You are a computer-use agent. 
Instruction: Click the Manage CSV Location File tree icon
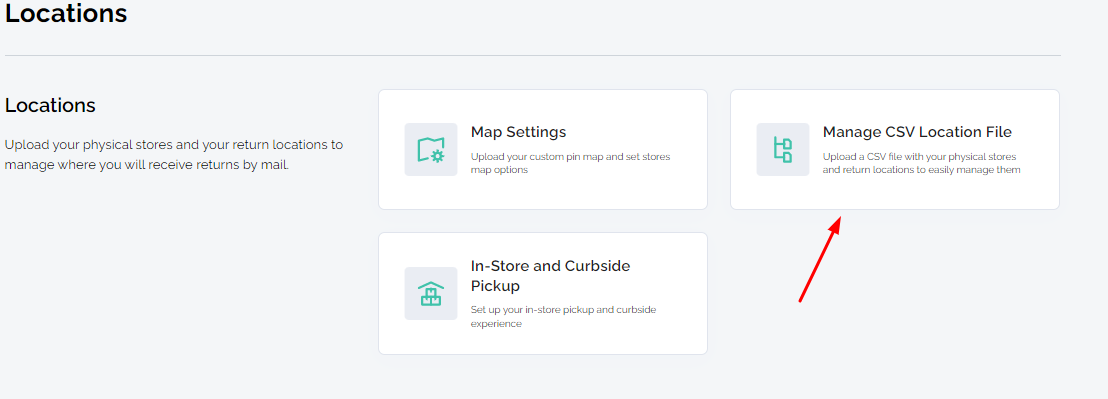coord(782,150)
